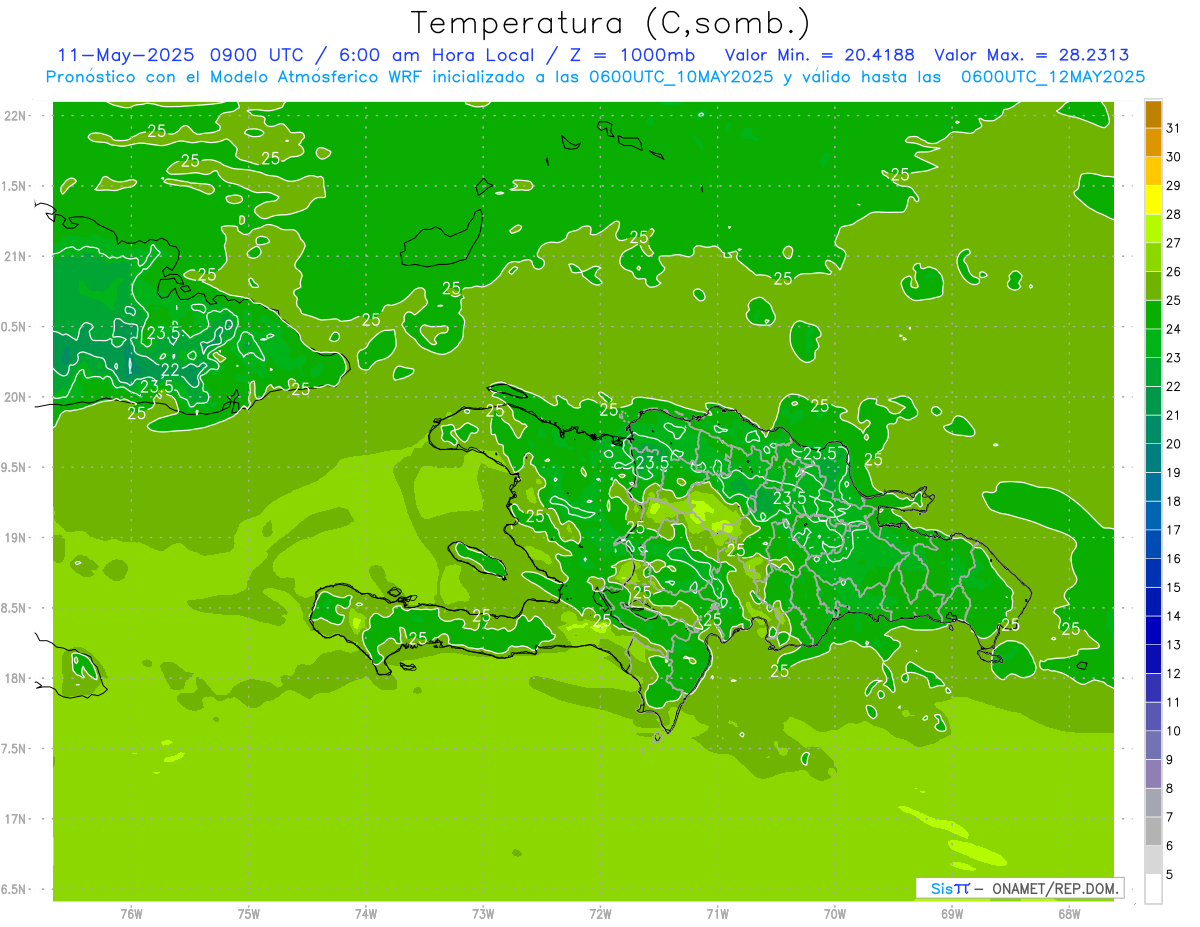Viewport: 1200px width, 927px height.
Task: Click the yellow colorbar segment between 28 and 29
Action: point(1153,199)
